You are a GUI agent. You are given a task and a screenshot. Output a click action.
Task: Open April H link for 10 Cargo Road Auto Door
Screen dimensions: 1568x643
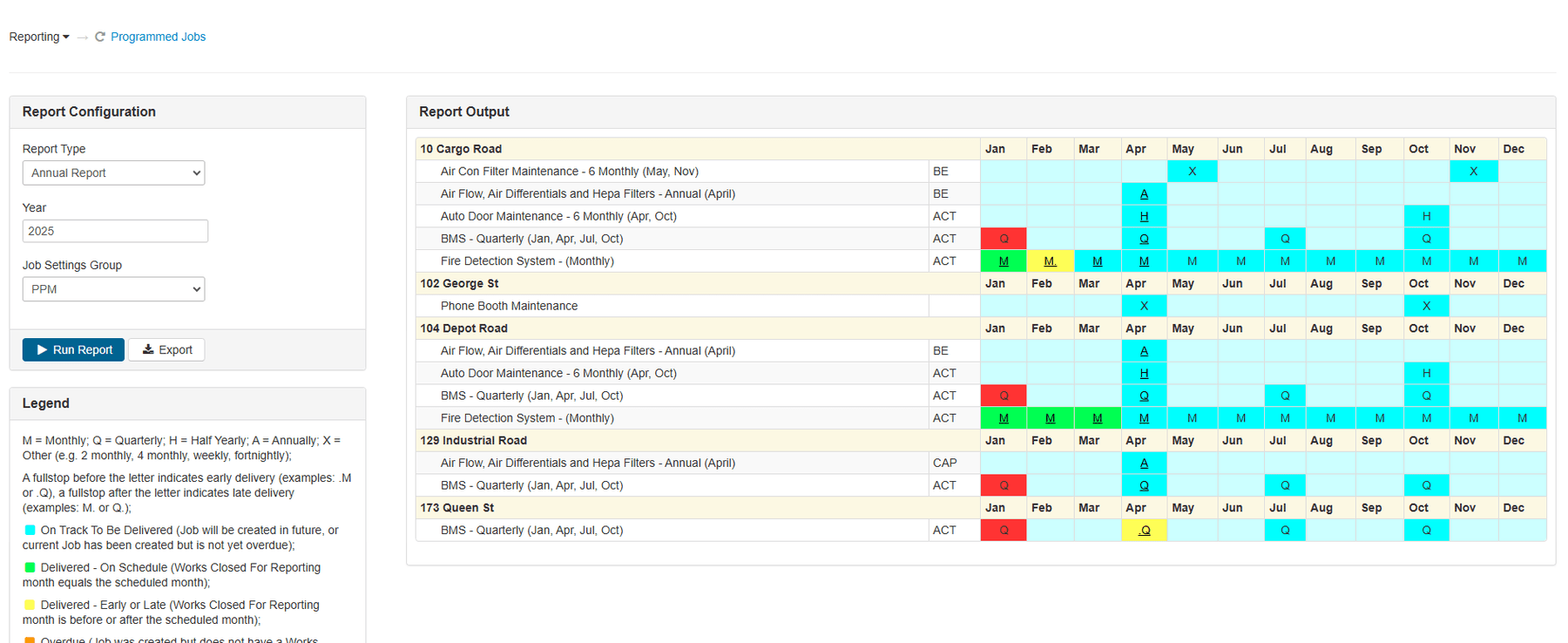tap(1144, 216)
